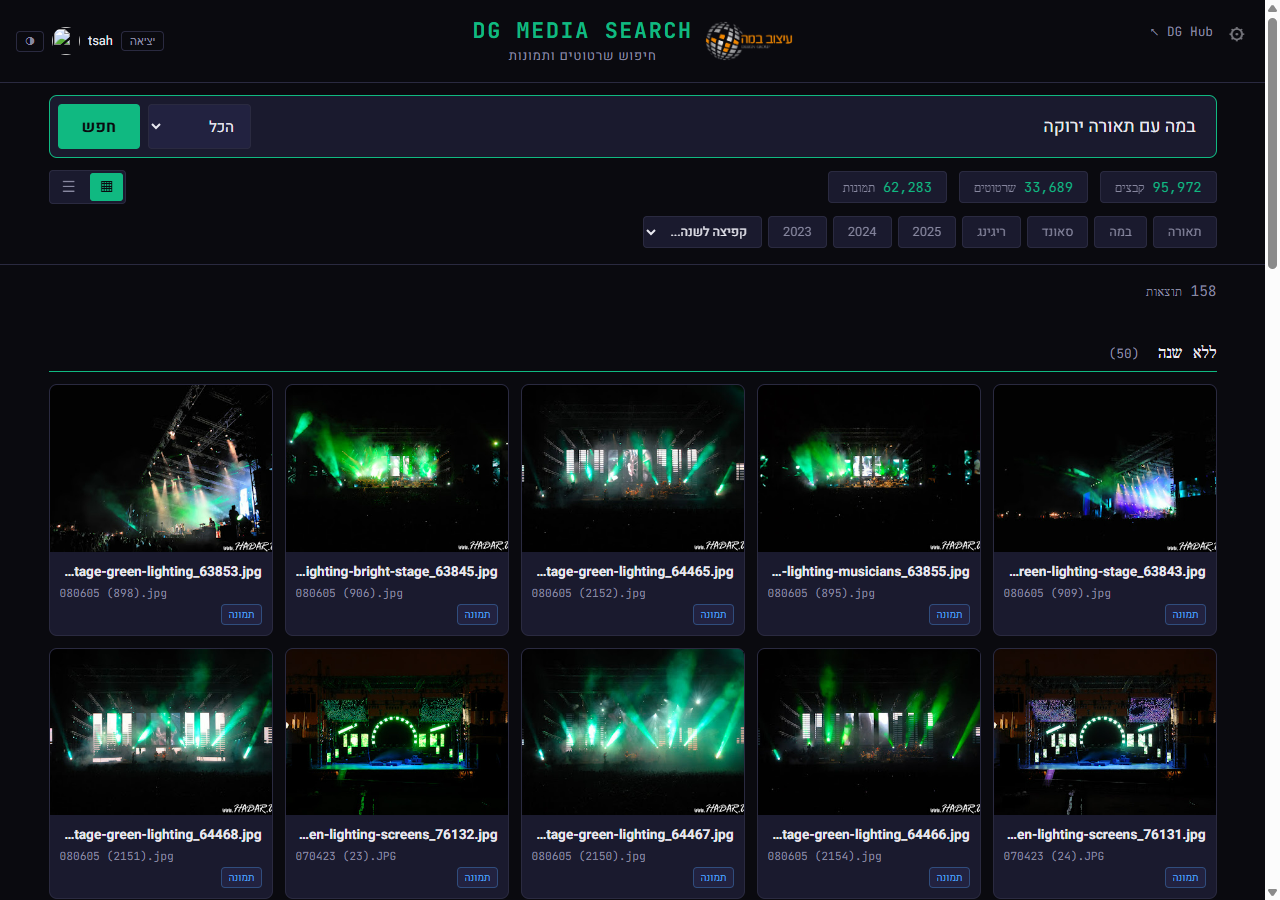Click תמונה badge on 080605 (895).jpg card
This screenshot has height=900, width=1280.
(949, 614)
